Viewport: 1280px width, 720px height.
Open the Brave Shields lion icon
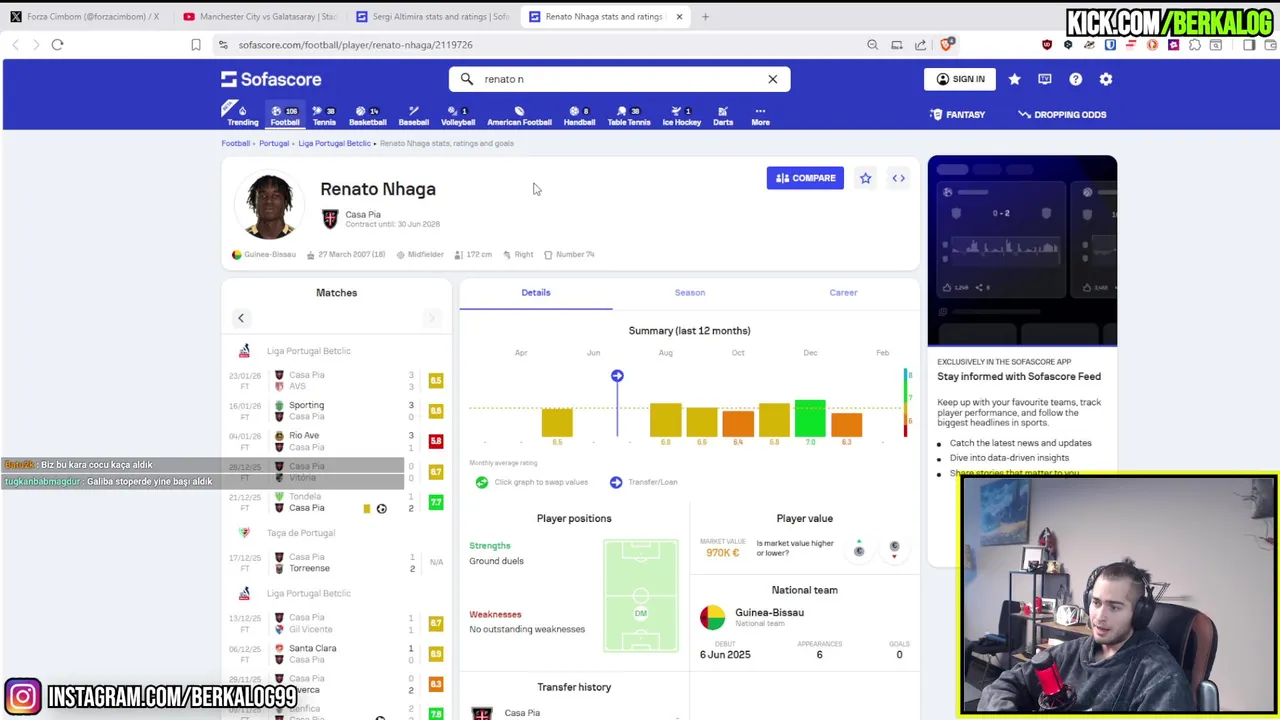click(947, 44)
